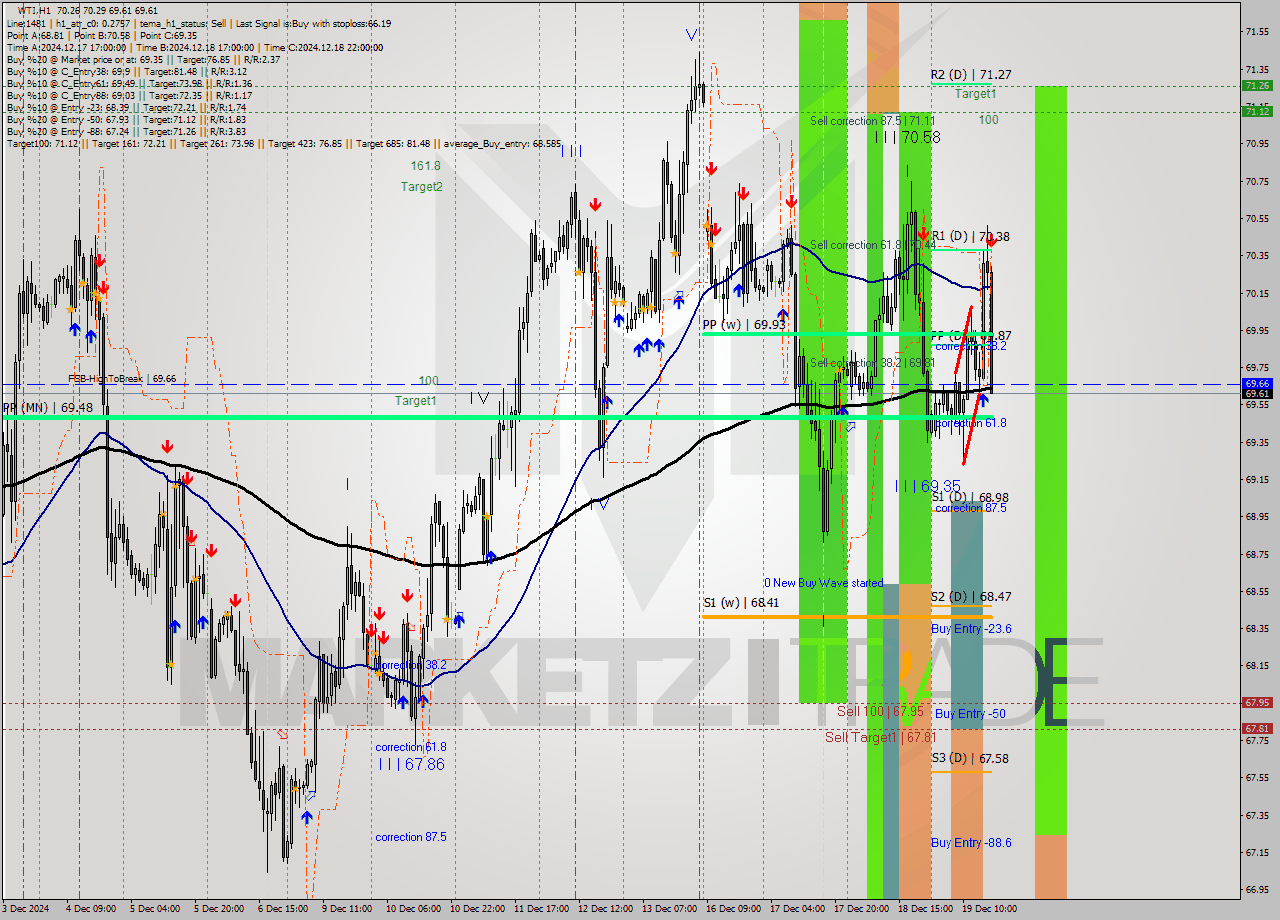This screenshot has height=920, width=1280.
Task: Click the 'Buy Entry -50' label
Action: (x=968, y=713)
